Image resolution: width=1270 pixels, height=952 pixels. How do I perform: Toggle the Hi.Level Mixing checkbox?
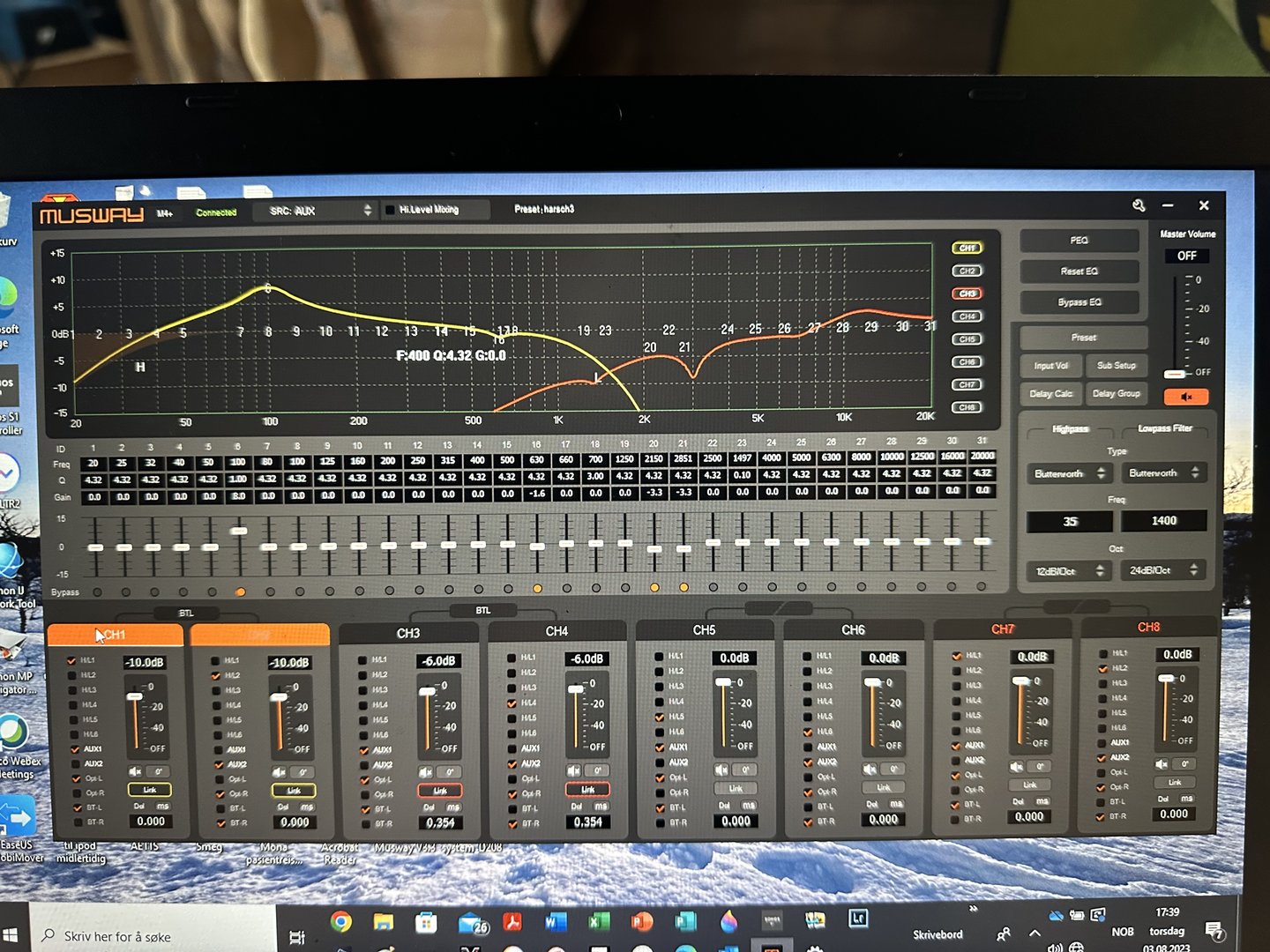tap(390, 210)
